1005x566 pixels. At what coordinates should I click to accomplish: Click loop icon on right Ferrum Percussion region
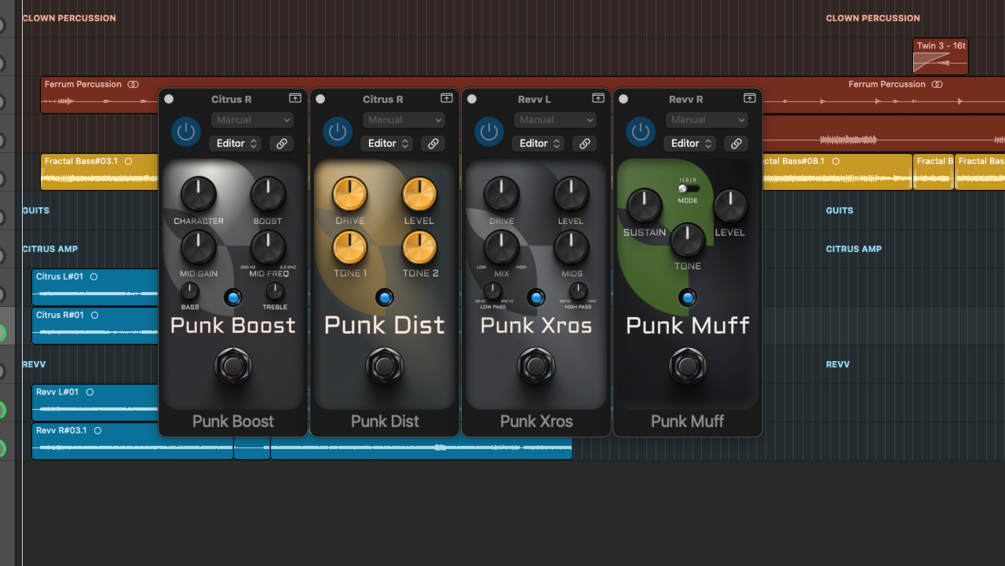[937, 84]
